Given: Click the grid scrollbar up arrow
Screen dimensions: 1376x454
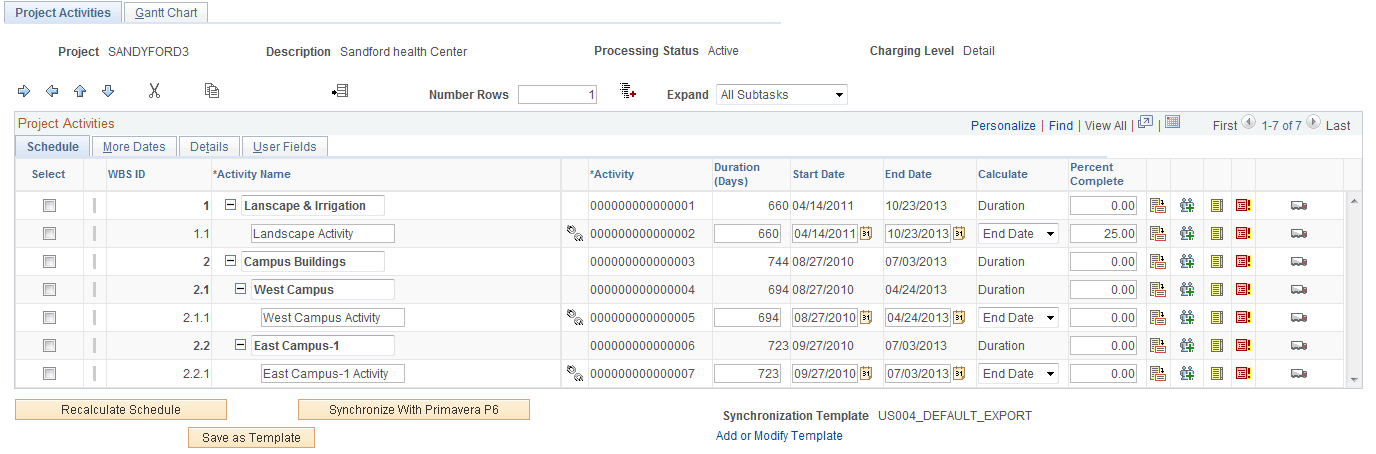Looking at the screenshot, I should [x=1354, y=201].
